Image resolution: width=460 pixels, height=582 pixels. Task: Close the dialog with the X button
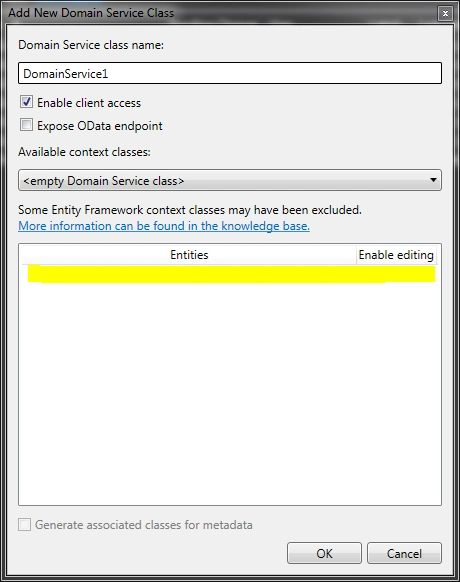click(445, 14)
